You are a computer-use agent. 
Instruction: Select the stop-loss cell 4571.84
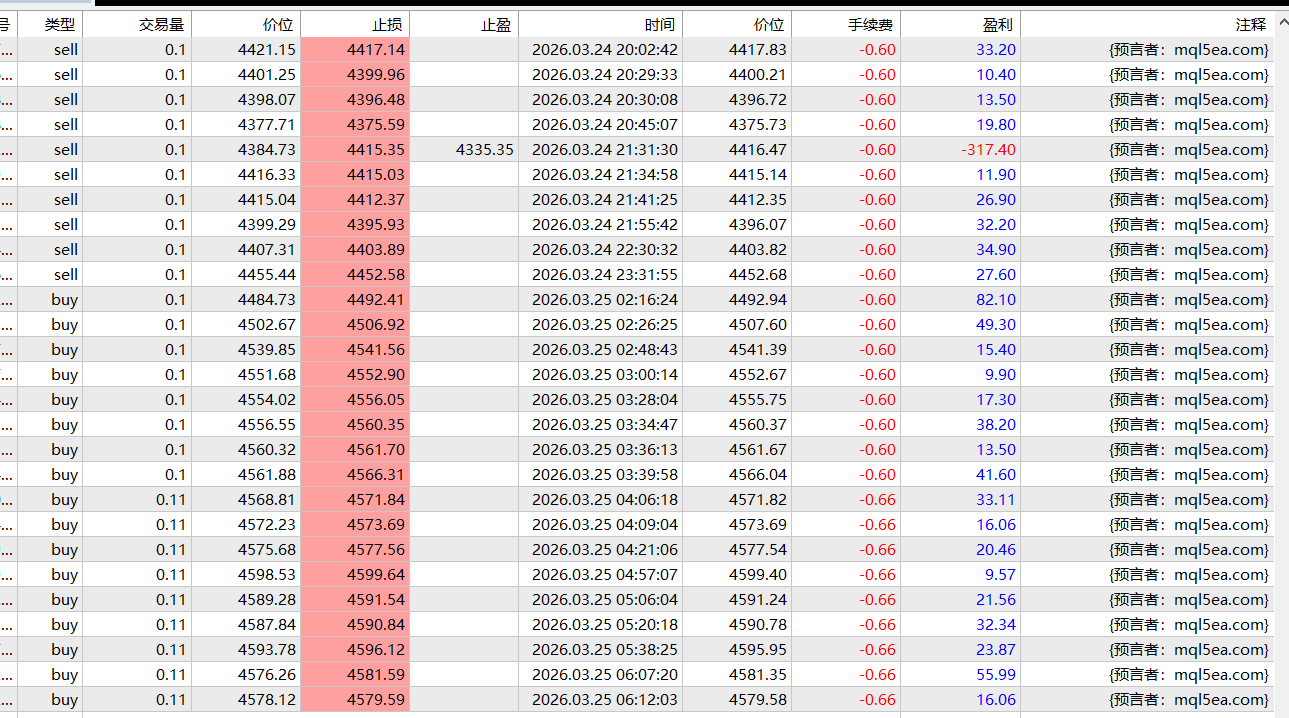click(x=375, y=500)
